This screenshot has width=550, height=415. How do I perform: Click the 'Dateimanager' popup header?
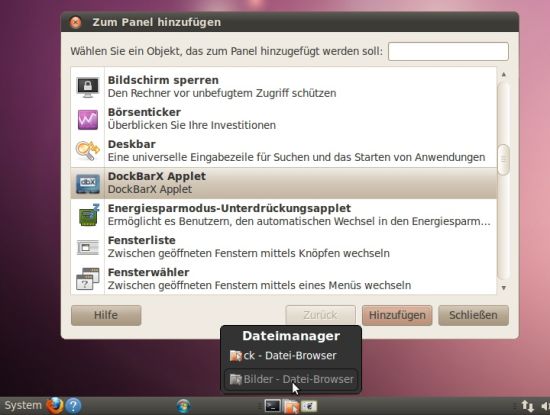tap(291, 336)
